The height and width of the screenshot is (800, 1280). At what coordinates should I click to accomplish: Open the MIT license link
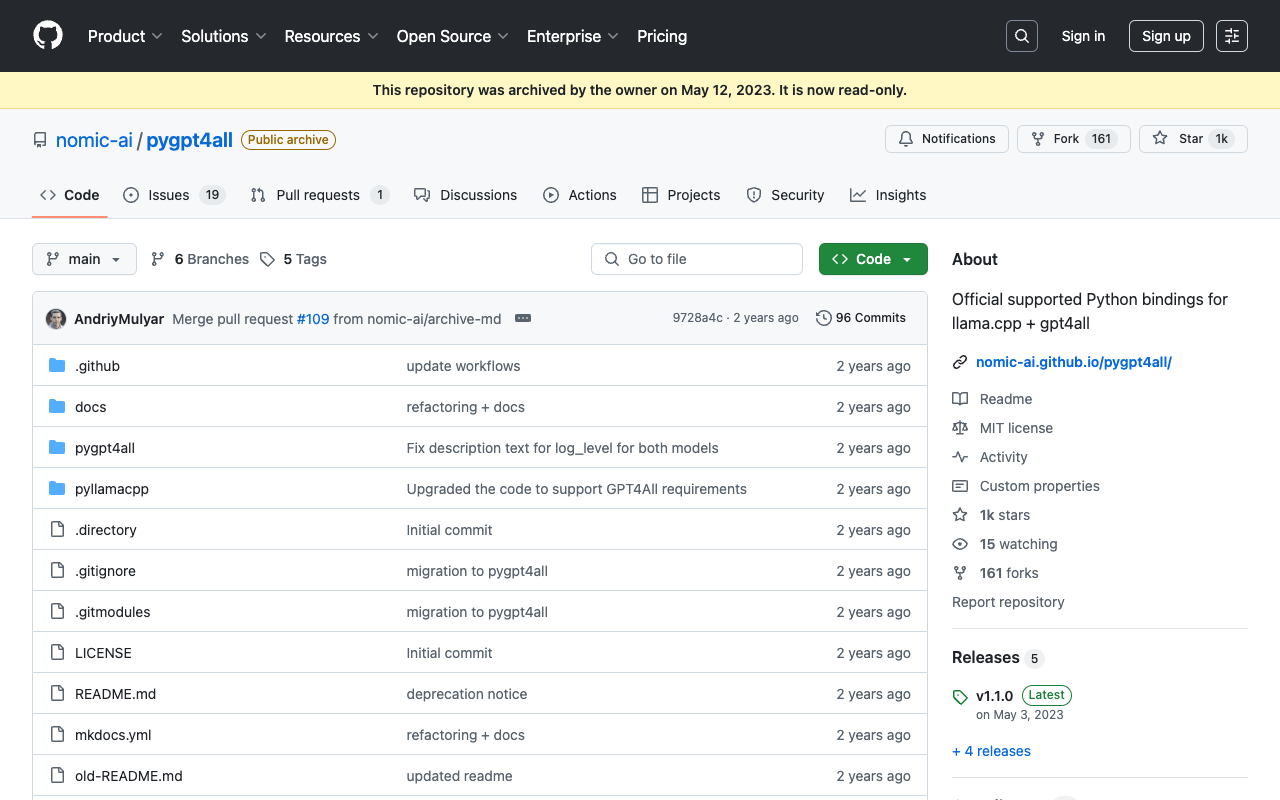click(1002, 428)
